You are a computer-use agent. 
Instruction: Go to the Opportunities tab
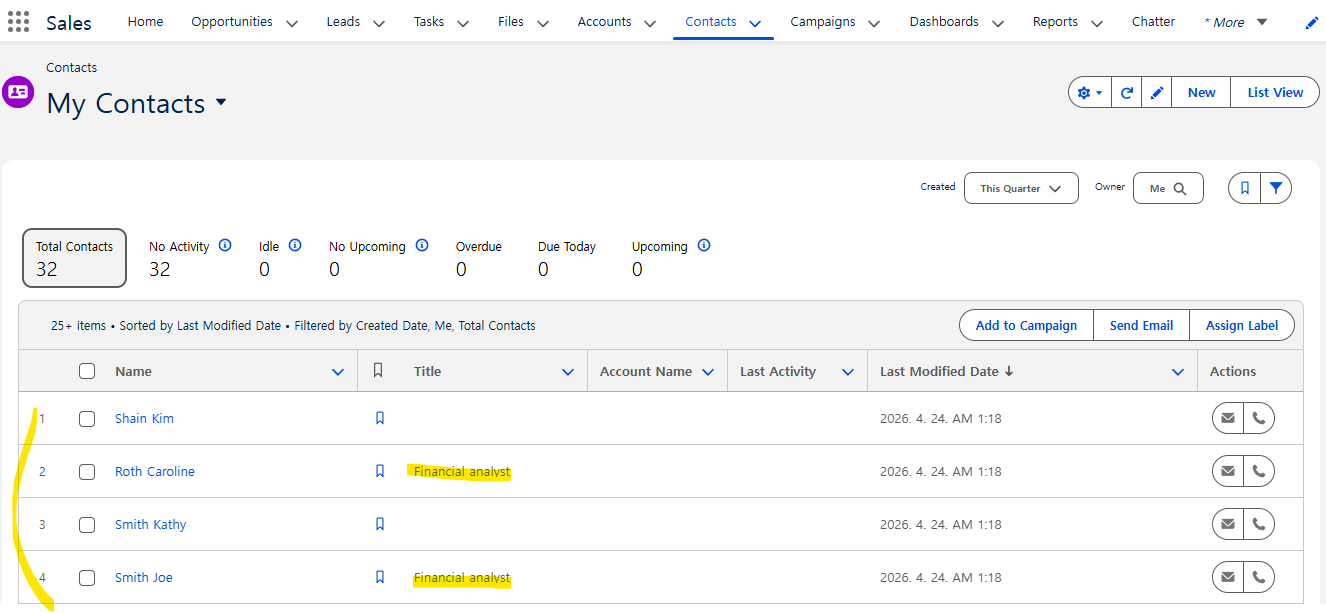click(x=232, y=22)
